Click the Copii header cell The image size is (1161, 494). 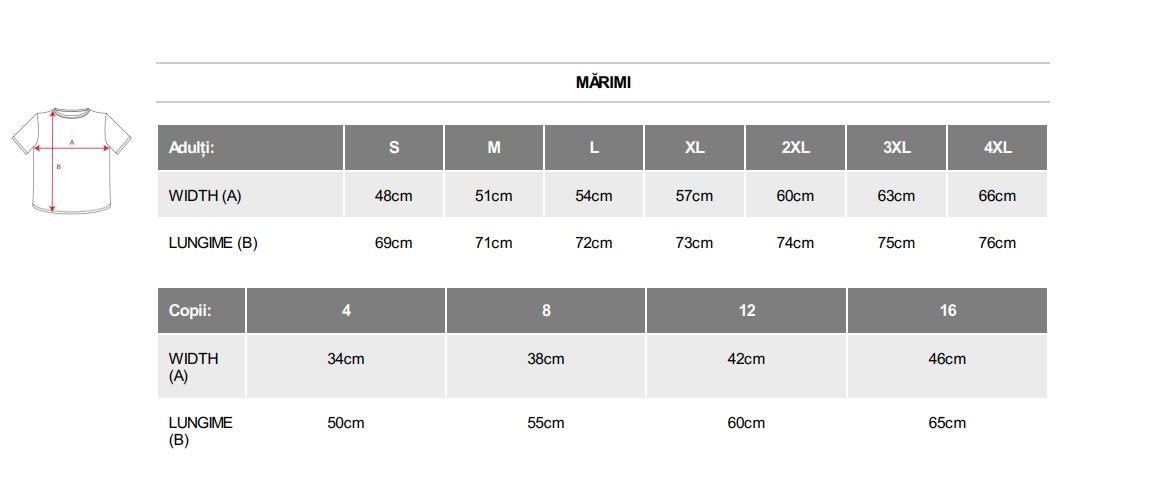coord(201,310)
